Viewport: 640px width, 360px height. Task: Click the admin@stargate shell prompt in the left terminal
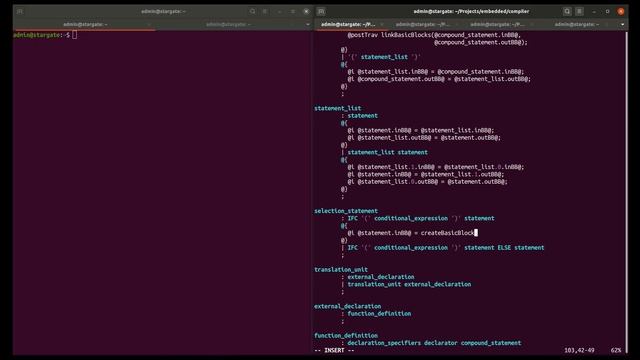coord(42,35)
